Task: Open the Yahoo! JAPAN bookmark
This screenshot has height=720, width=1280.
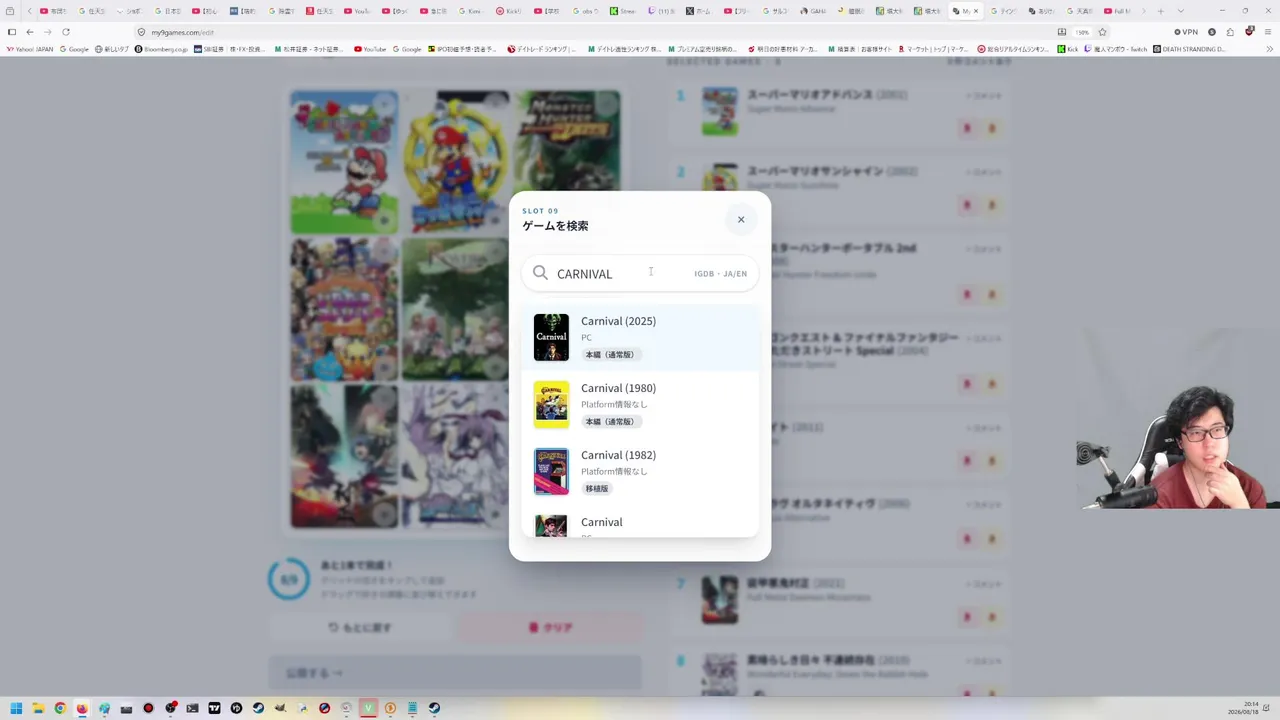Action: pos(30,49)
